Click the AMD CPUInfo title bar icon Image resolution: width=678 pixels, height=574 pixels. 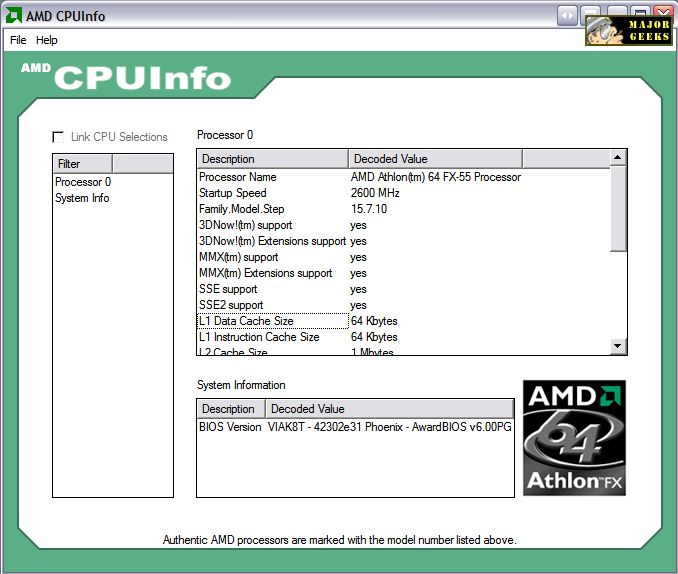pos(13,16)
